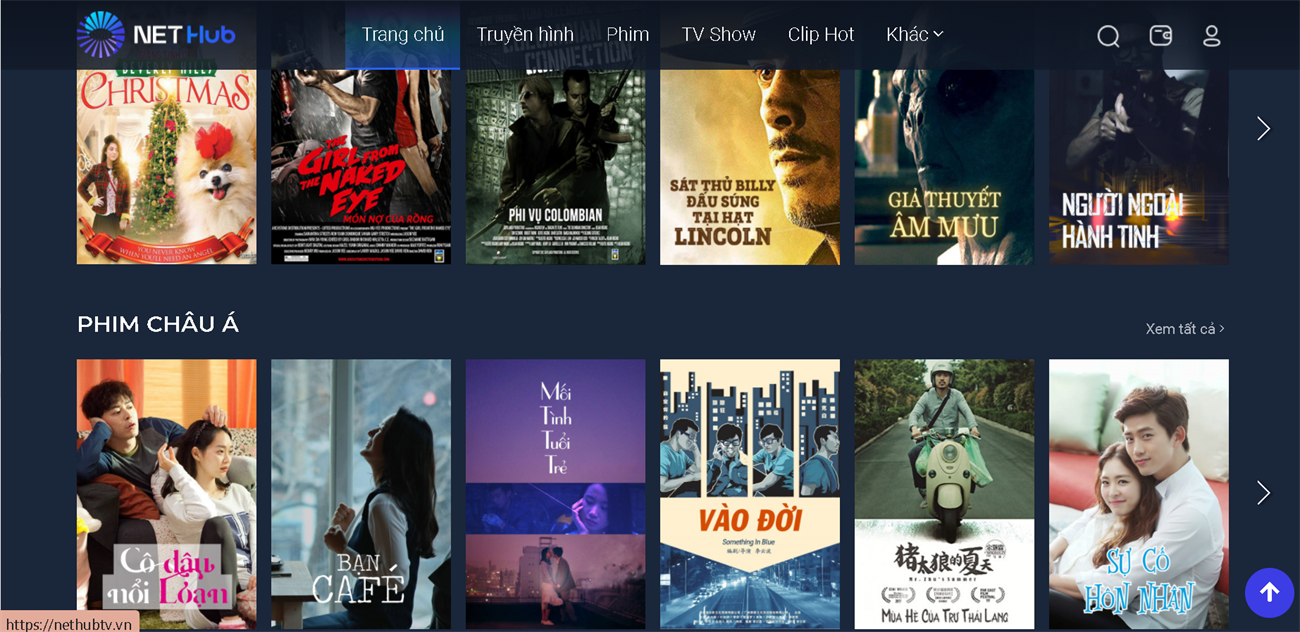Open Sự Cố Hôn Nhân poster
1300x632 pixels.
tap(1139, 495)
